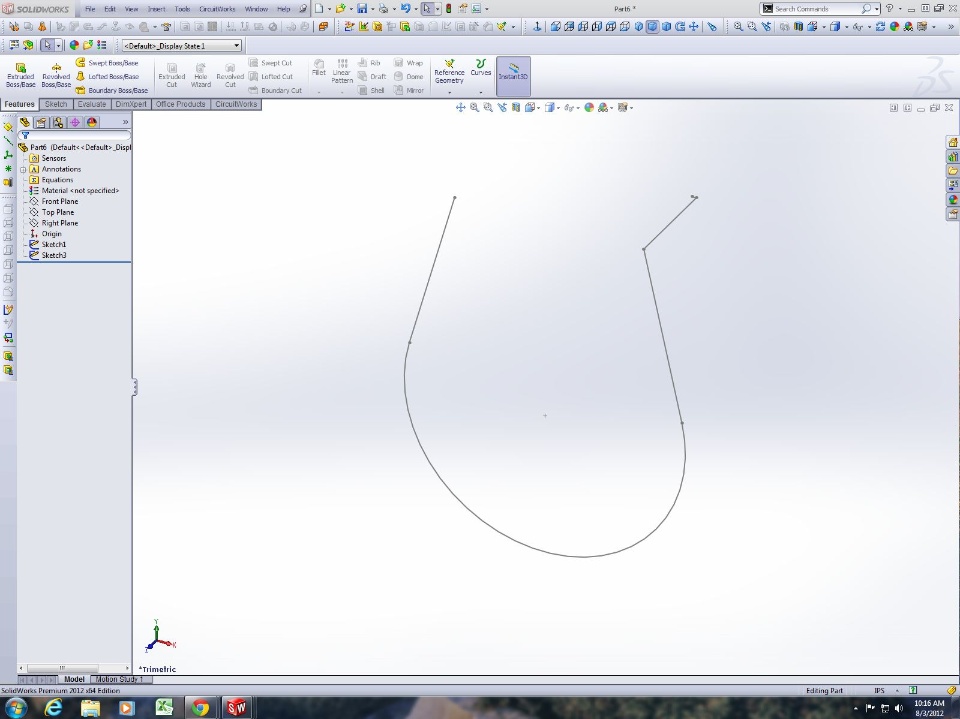Open the display state dropdown

tap(236, 46)
